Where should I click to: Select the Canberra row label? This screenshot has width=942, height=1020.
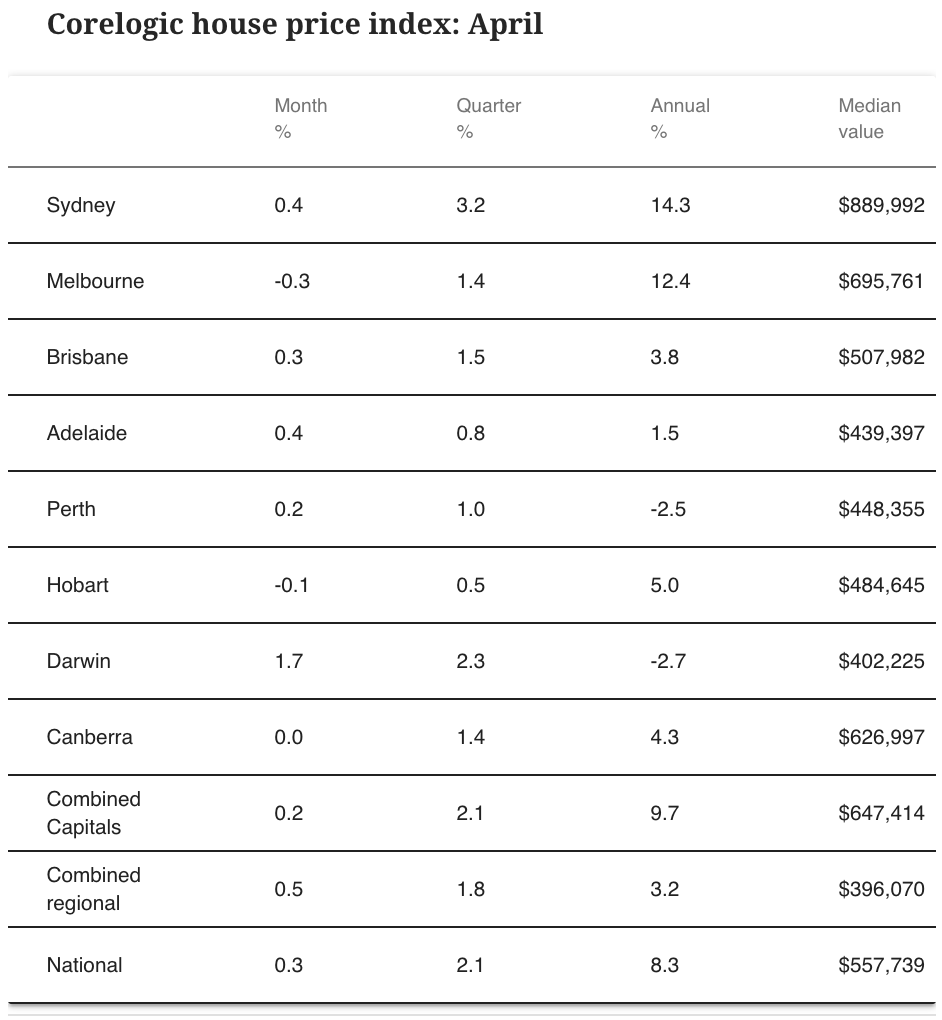(x=89, y=738)
